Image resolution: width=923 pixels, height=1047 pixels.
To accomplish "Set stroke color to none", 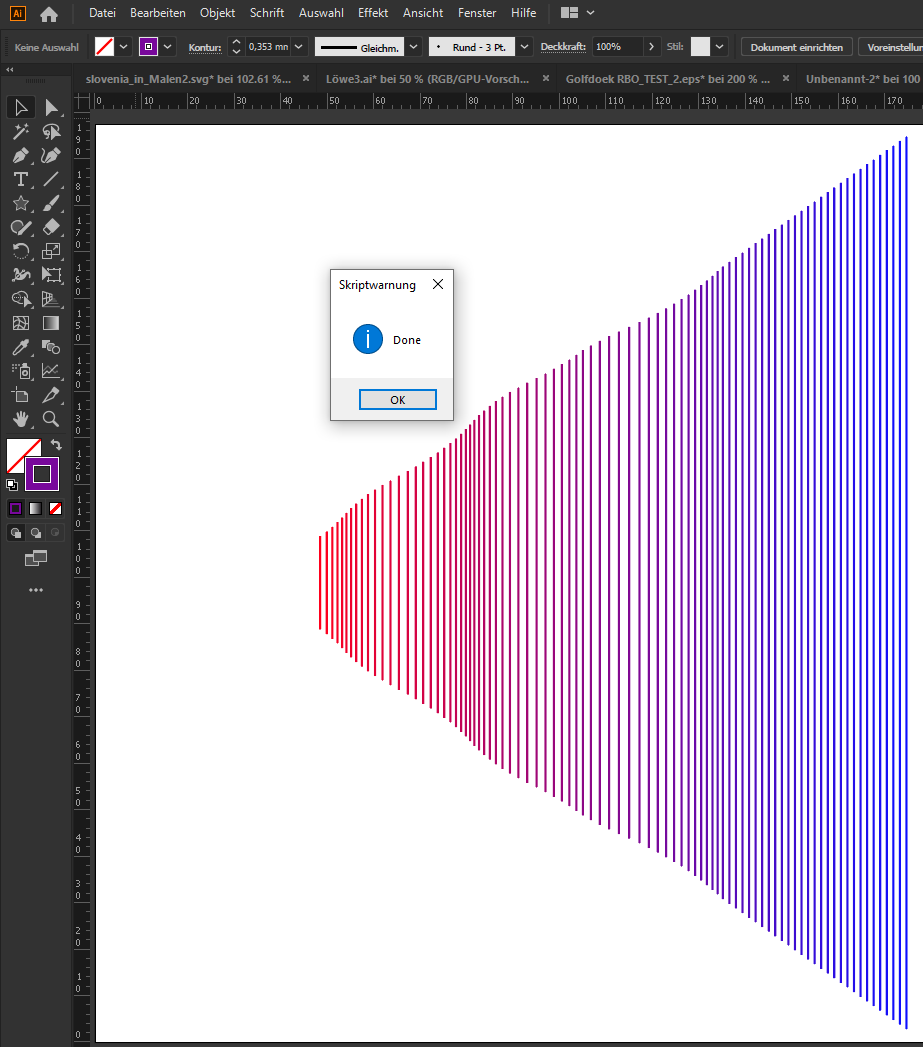I will [57, 508].
